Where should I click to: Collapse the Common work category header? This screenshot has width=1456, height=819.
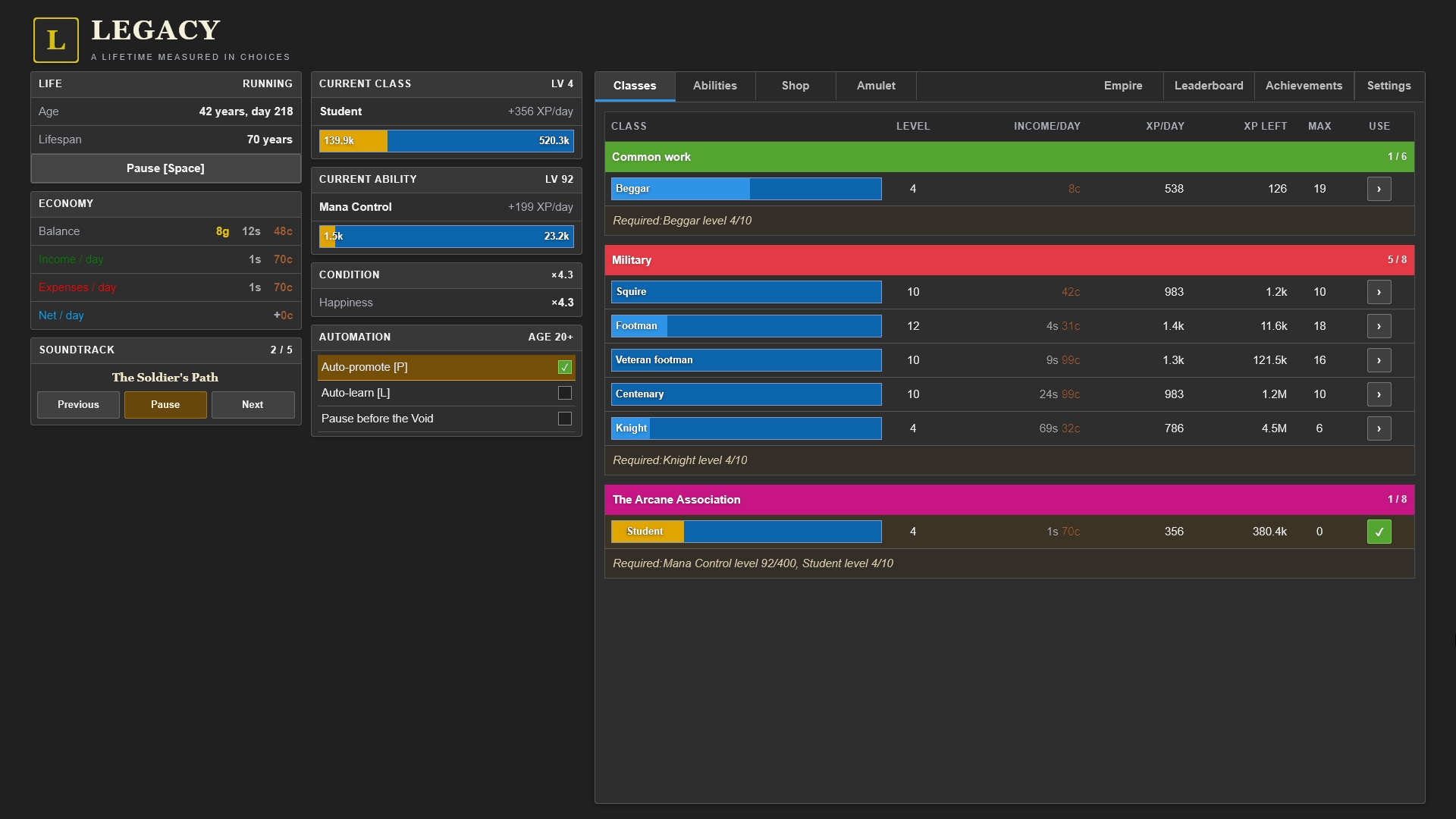tap(1009, 157)
